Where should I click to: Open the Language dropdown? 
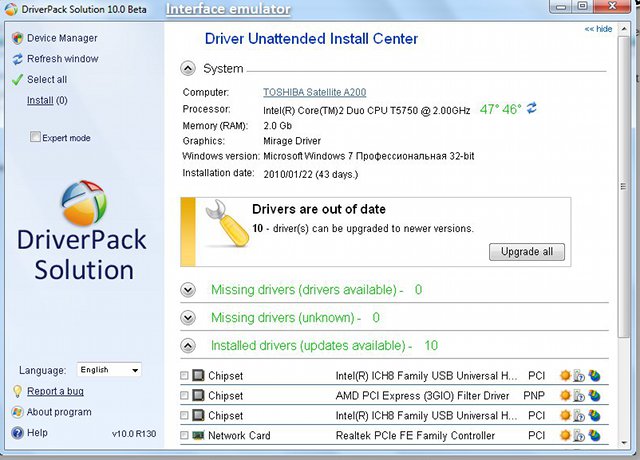pyautogui.click(x=109, y=370)
